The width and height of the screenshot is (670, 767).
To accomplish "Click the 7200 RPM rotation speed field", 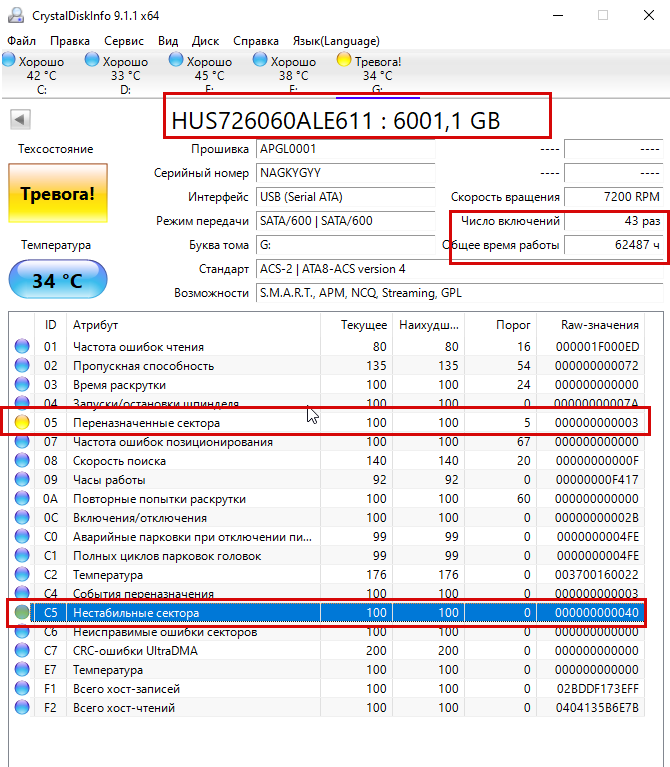I will click(x=614, y=197).
